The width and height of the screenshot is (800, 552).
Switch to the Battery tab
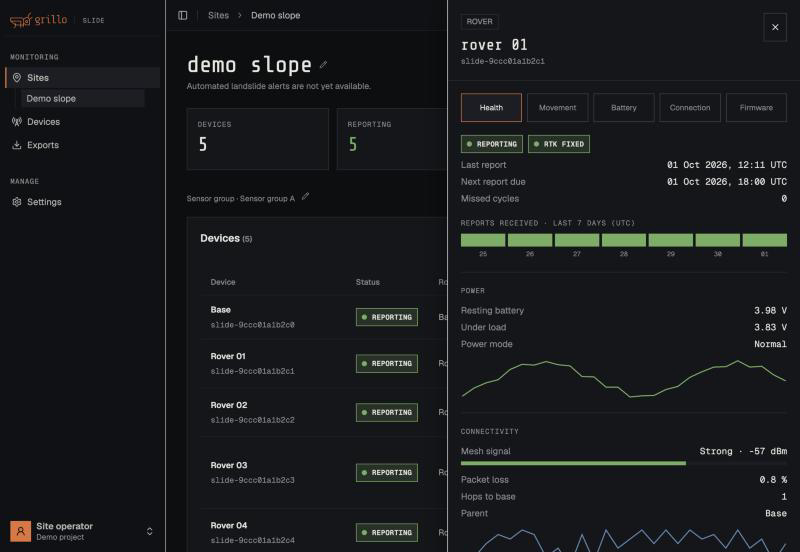623,108
